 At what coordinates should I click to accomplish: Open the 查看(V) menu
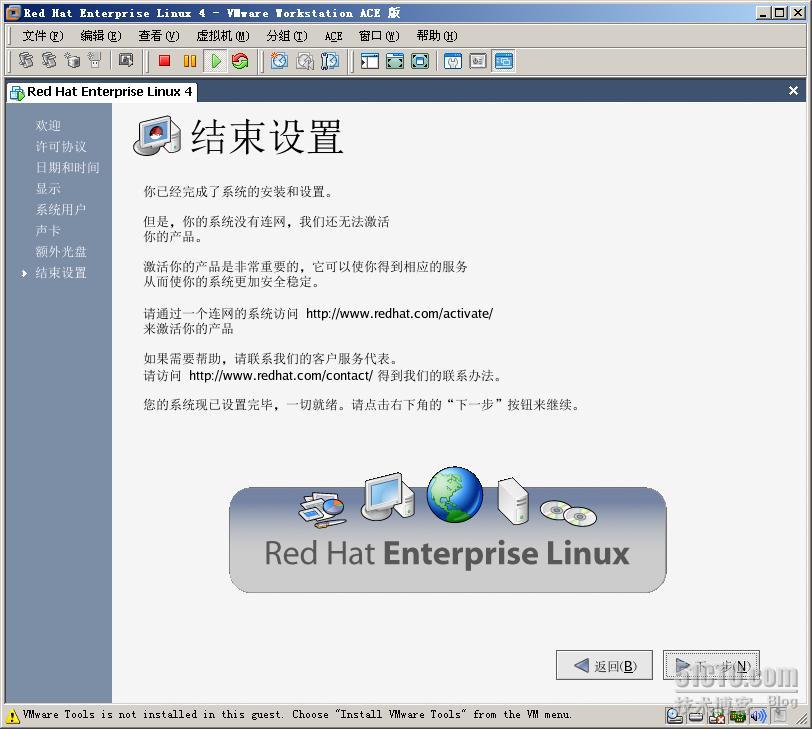click(x=158, y=36)
